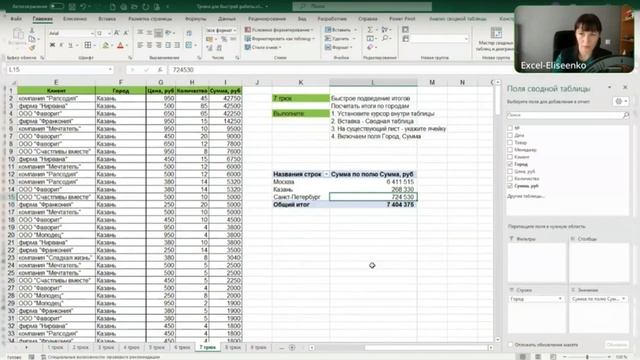Open PivotTable and chart wizard button

click(x=496, y=40)
